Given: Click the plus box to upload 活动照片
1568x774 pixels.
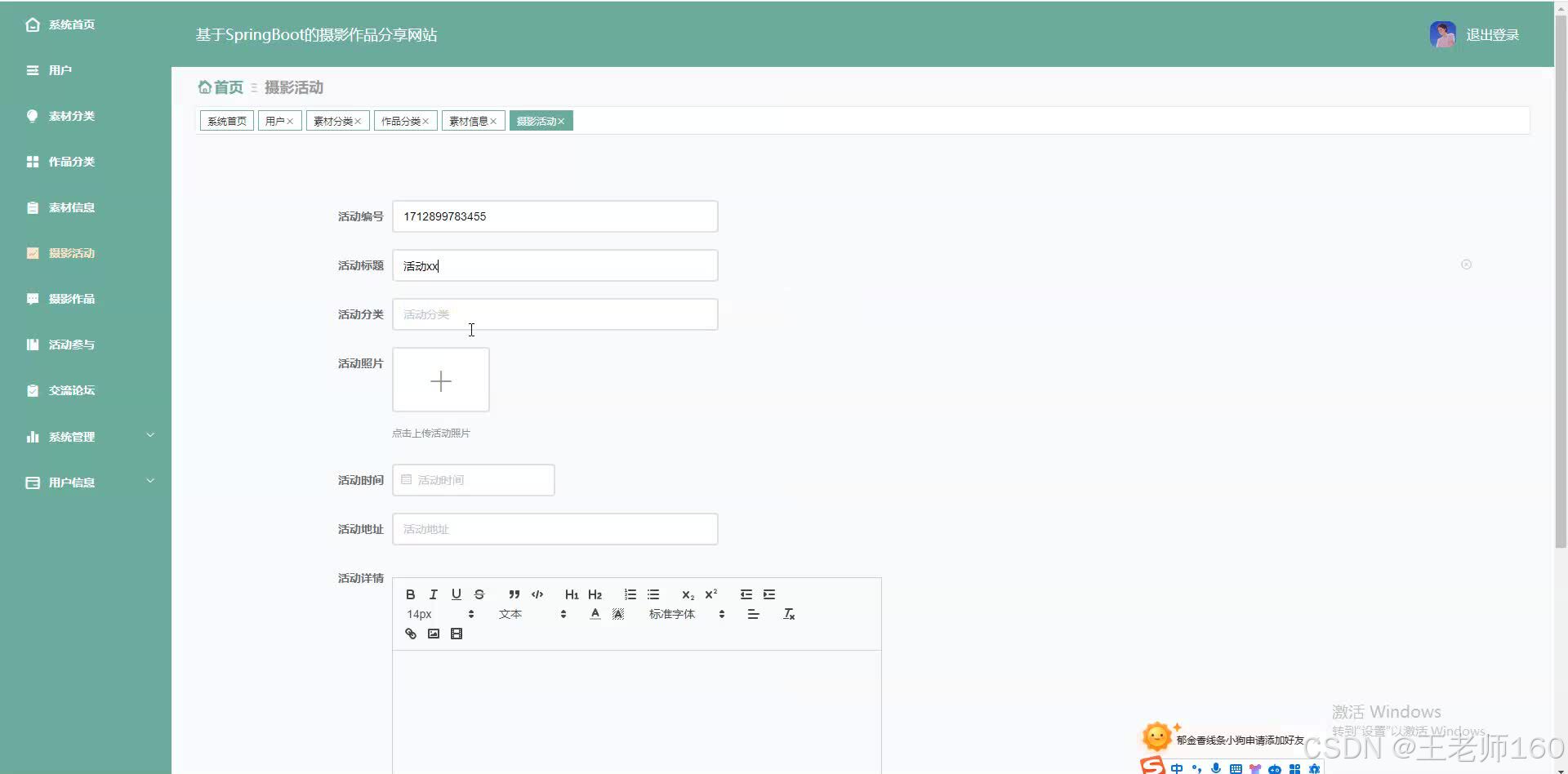Looking at the screenshot, I should tap(441, 380).
